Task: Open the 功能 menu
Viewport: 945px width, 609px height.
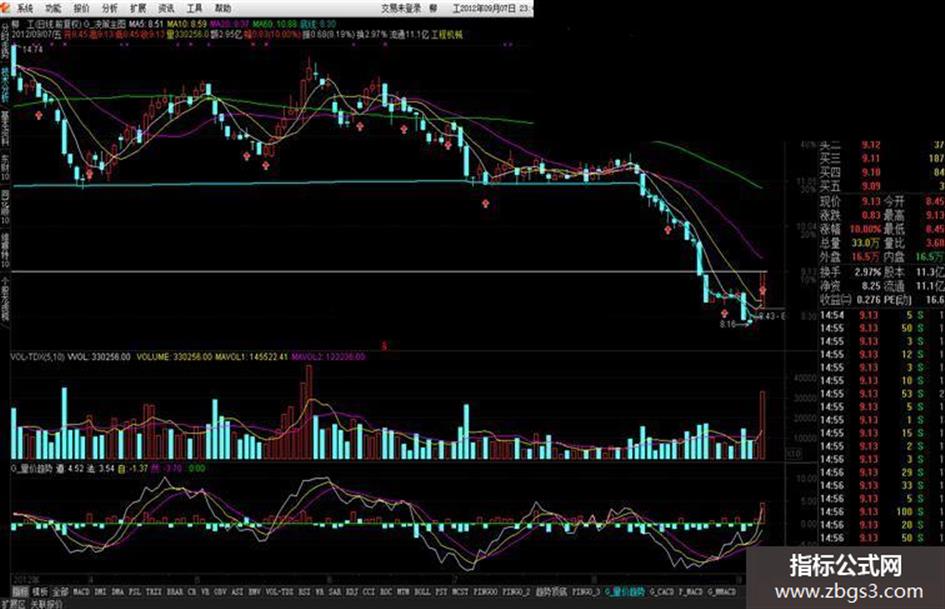Action: (53, 8)
